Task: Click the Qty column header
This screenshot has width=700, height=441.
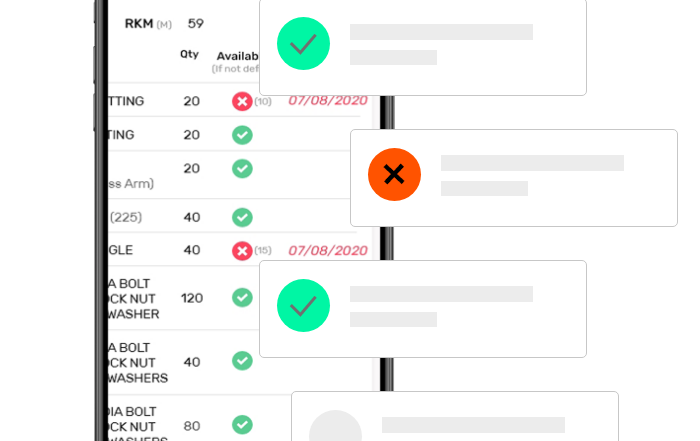Action: [189, 54]
